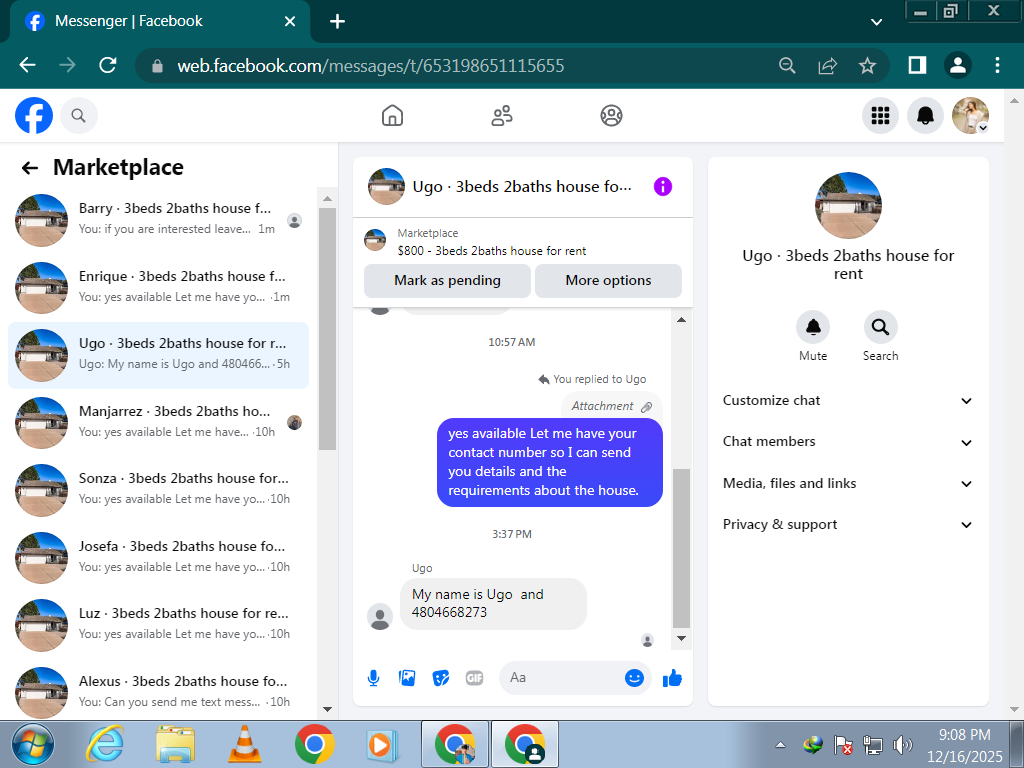Open volume speaker icon in system tray
The height and width of the screenshot is (768, 1024).
[x=902, y=744]
